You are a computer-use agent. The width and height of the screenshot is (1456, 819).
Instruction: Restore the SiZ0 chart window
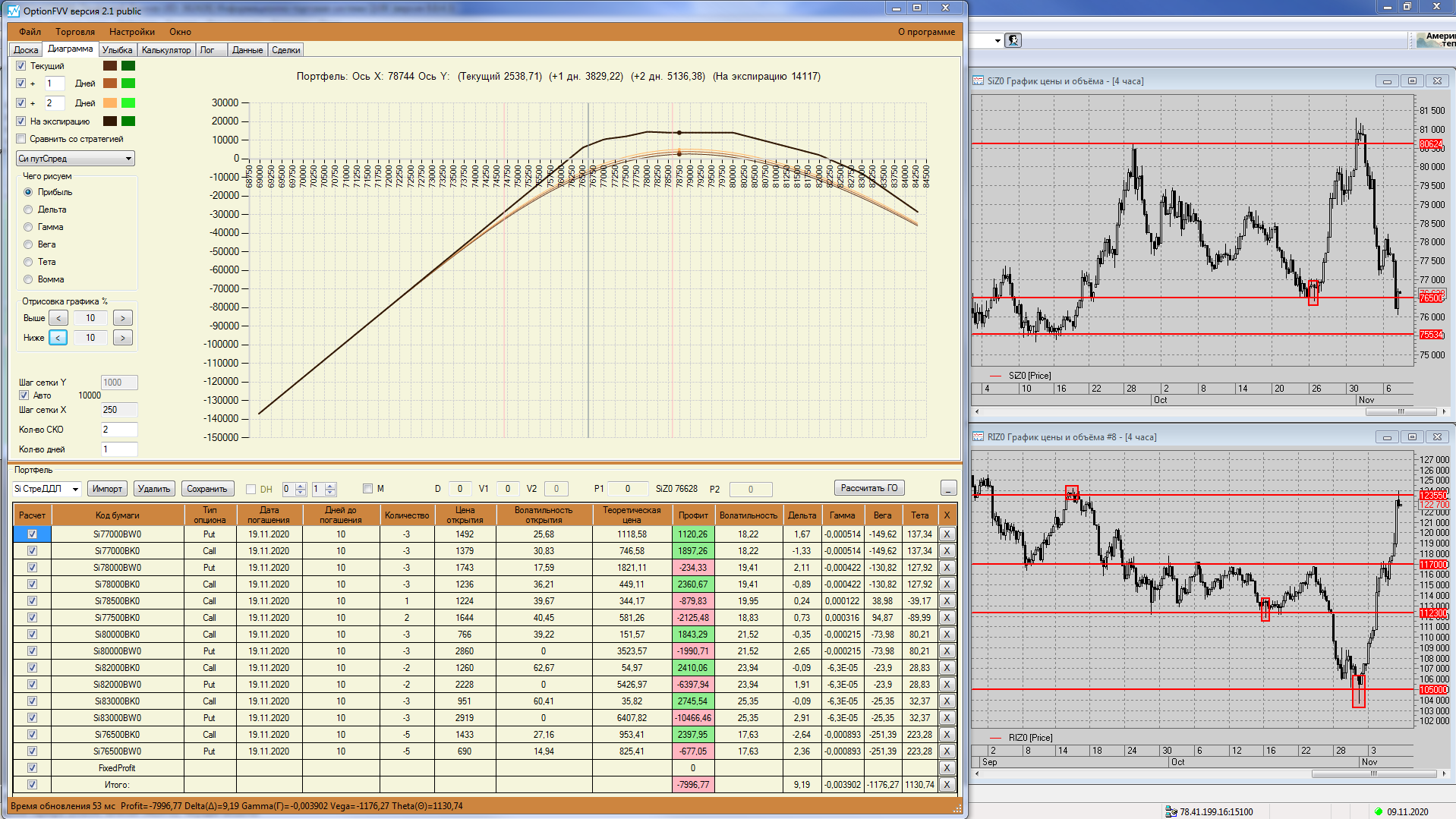(x=1412, y=81)
